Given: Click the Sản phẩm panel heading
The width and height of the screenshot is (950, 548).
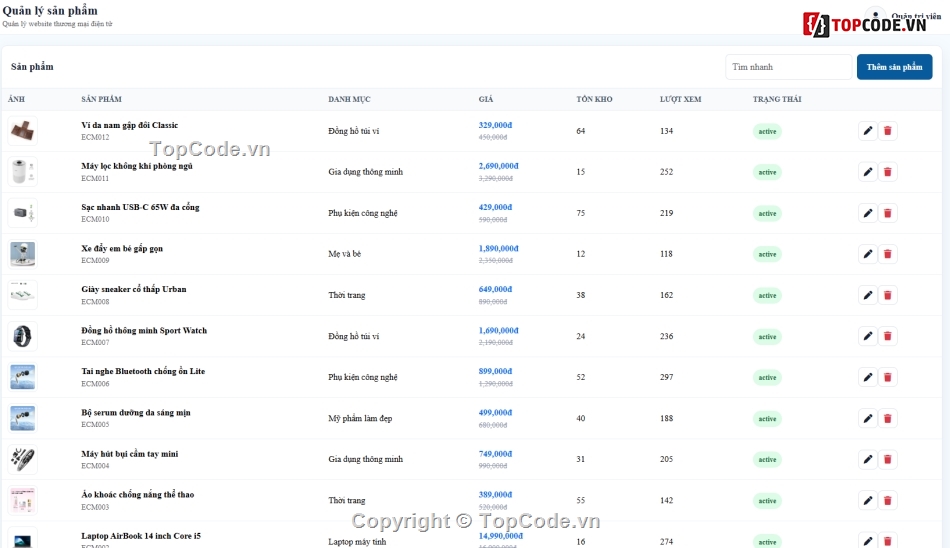Looking at the screenshot, I should pyautogui.click(x=32, y=67).
